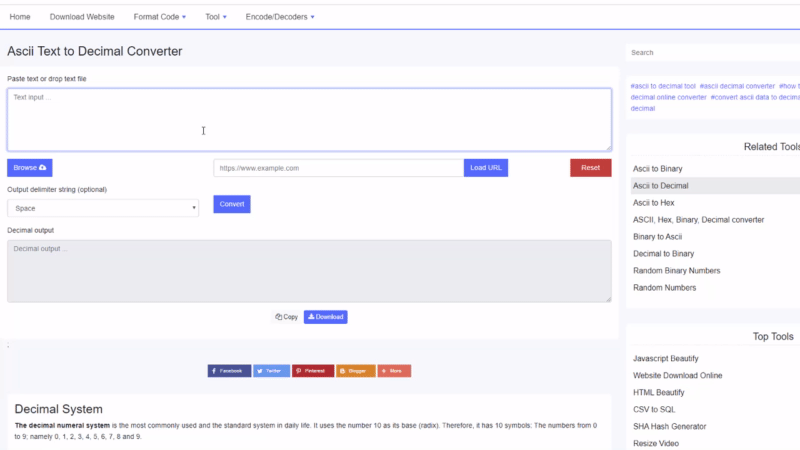Screen dimensions: 800x450
Task: Click the red Reset button
Action: point(590,168)
